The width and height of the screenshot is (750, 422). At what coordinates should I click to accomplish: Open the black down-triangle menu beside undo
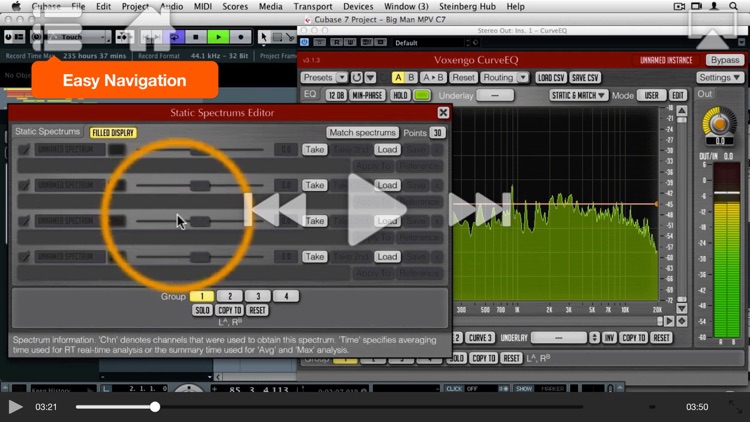pyautogui.click(x=370, y=78)
